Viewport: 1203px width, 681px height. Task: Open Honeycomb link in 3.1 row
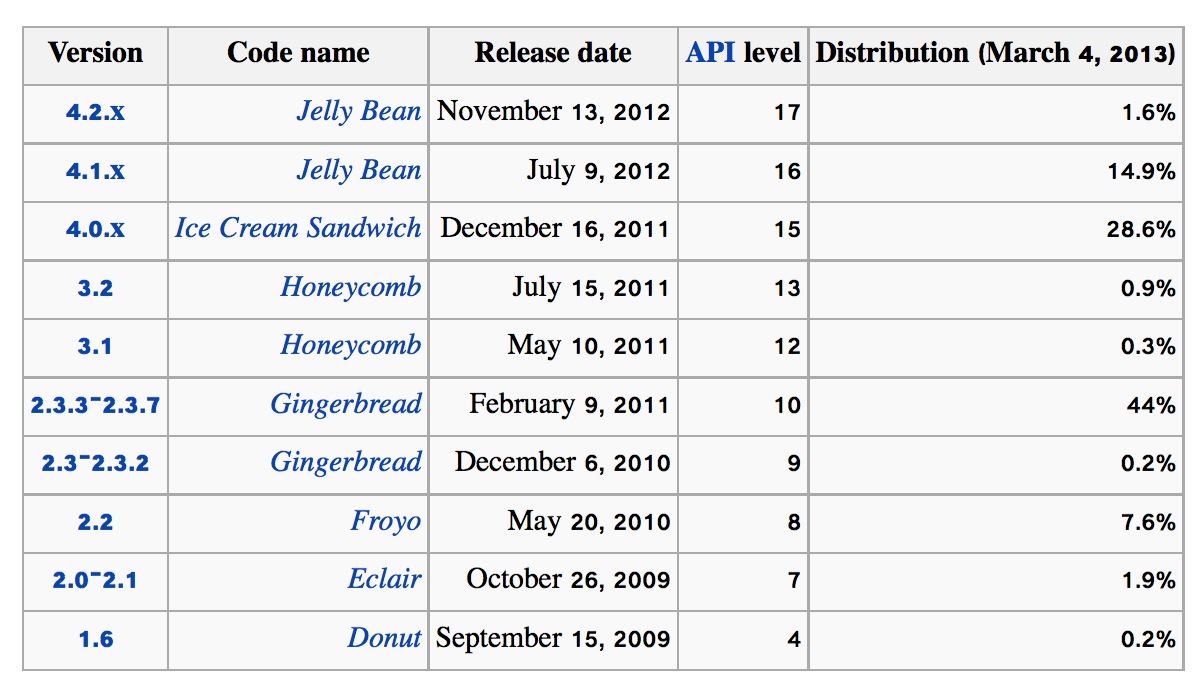pos(351,345)
